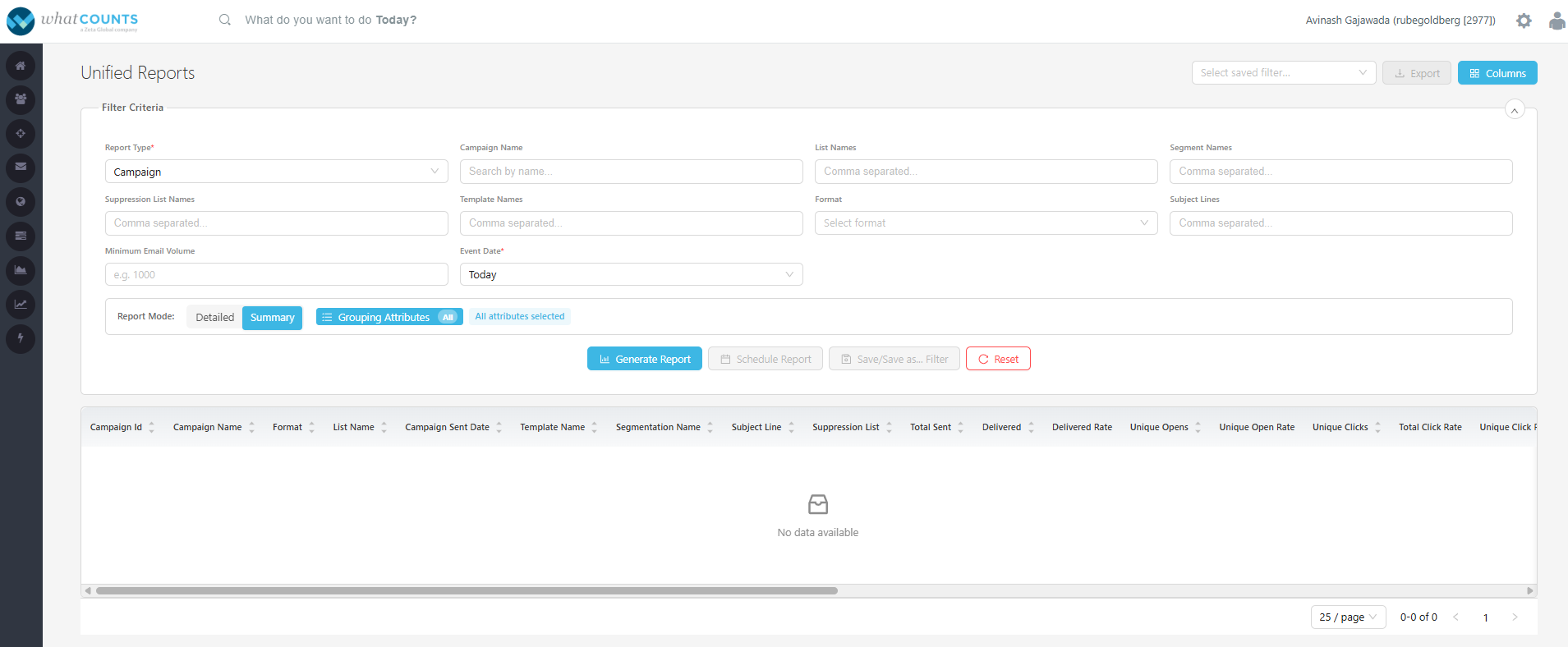Expand the Event Date Today dropdown
This screenshot has height=647, width=1568.
[x=631, y=274]
